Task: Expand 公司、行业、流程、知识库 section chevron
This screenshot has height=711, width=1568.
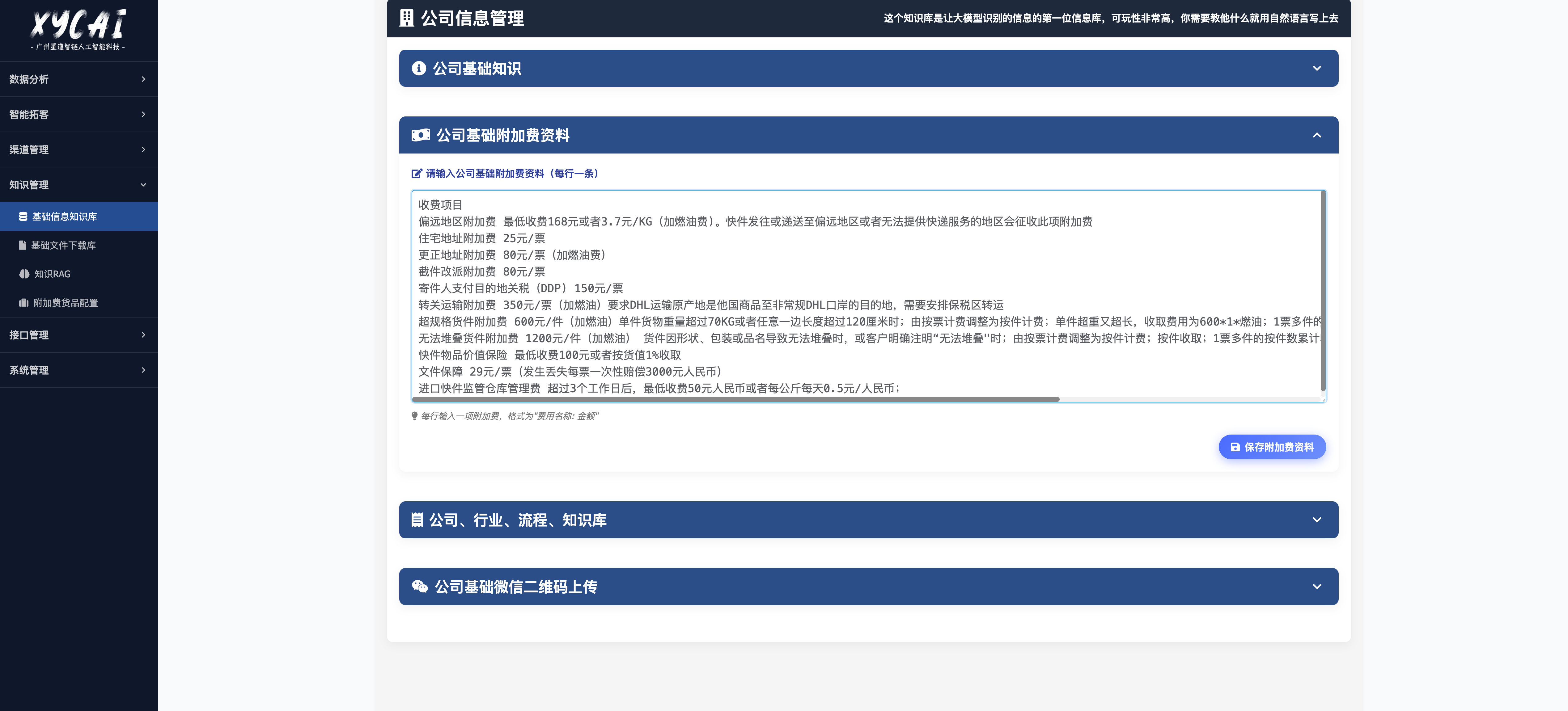Action: click(x=1317, y=520)
